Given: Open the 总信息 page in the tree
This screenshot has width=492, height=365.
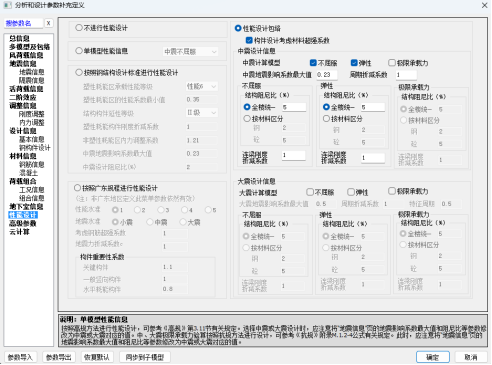Looking at the screenshot, I should [19, 38].
